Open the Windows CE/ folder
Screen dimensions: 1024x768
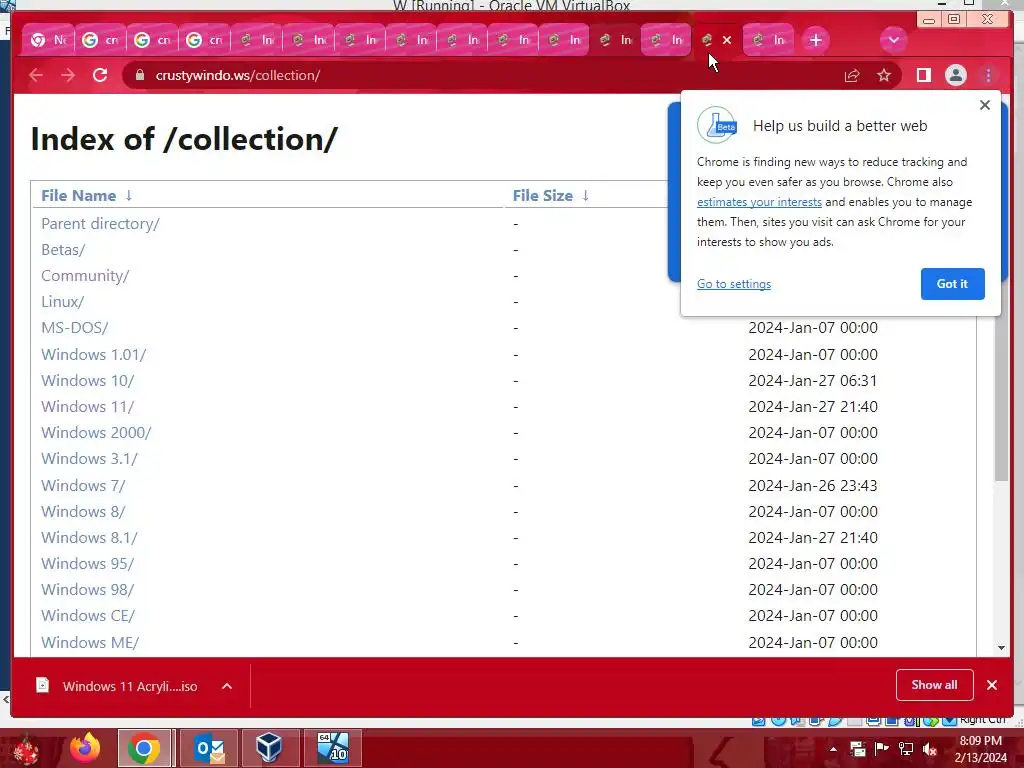88,616
